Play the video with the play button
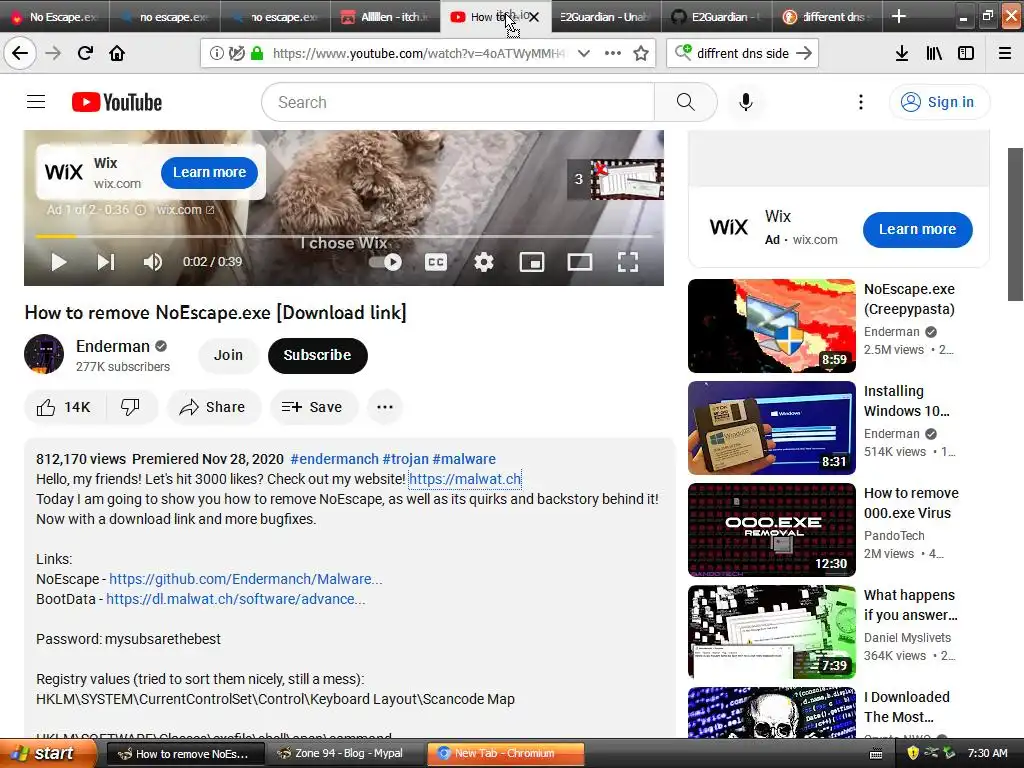Screen dimensions: 1024x768 click(59, 263)
